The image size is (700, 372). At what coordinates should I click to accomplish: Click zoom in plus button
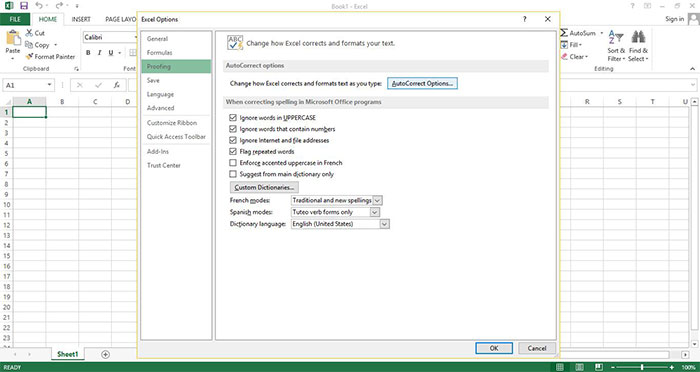[671, 367]
